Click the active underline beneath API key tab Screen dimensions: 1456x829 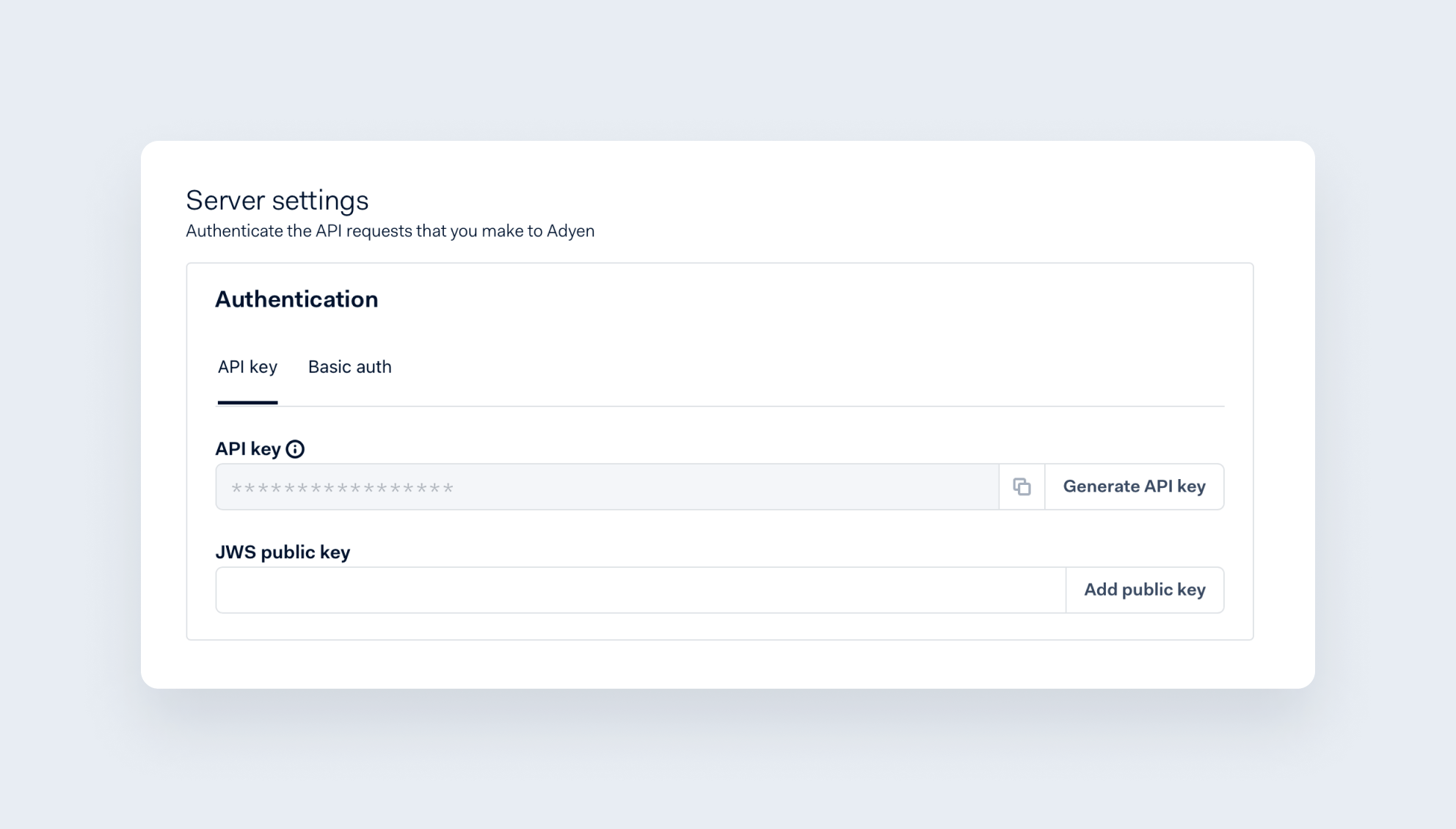247,402
